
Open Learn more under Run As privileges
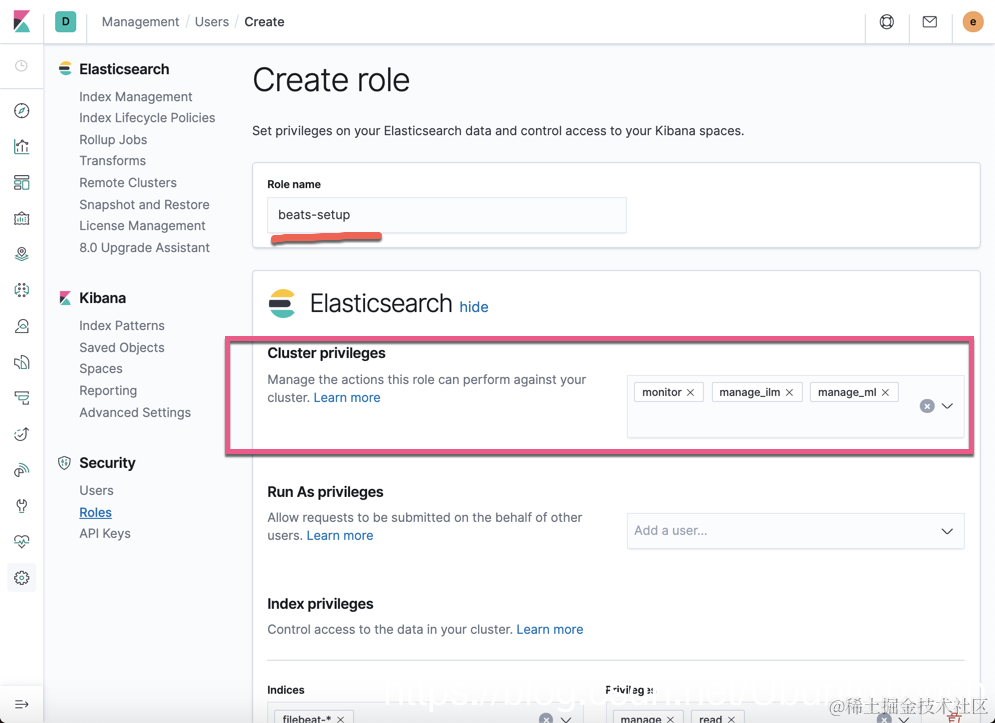[339, 535]
